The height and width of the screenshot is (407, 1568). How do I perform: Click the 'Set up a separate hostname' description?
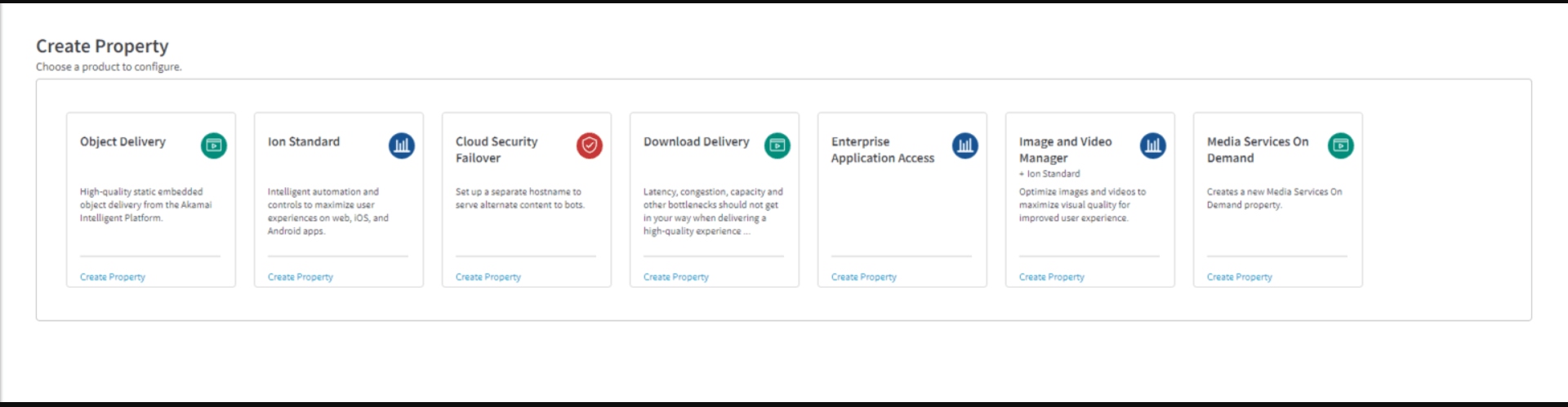tap(520, 198)
